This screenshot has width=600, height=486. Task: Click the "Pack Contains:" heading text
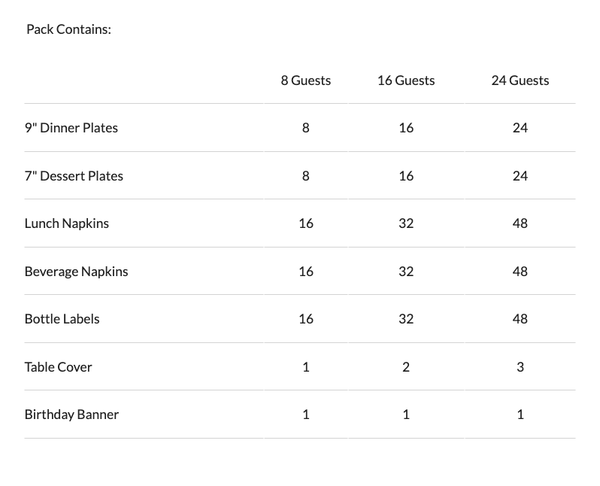[x=68, y=29]
